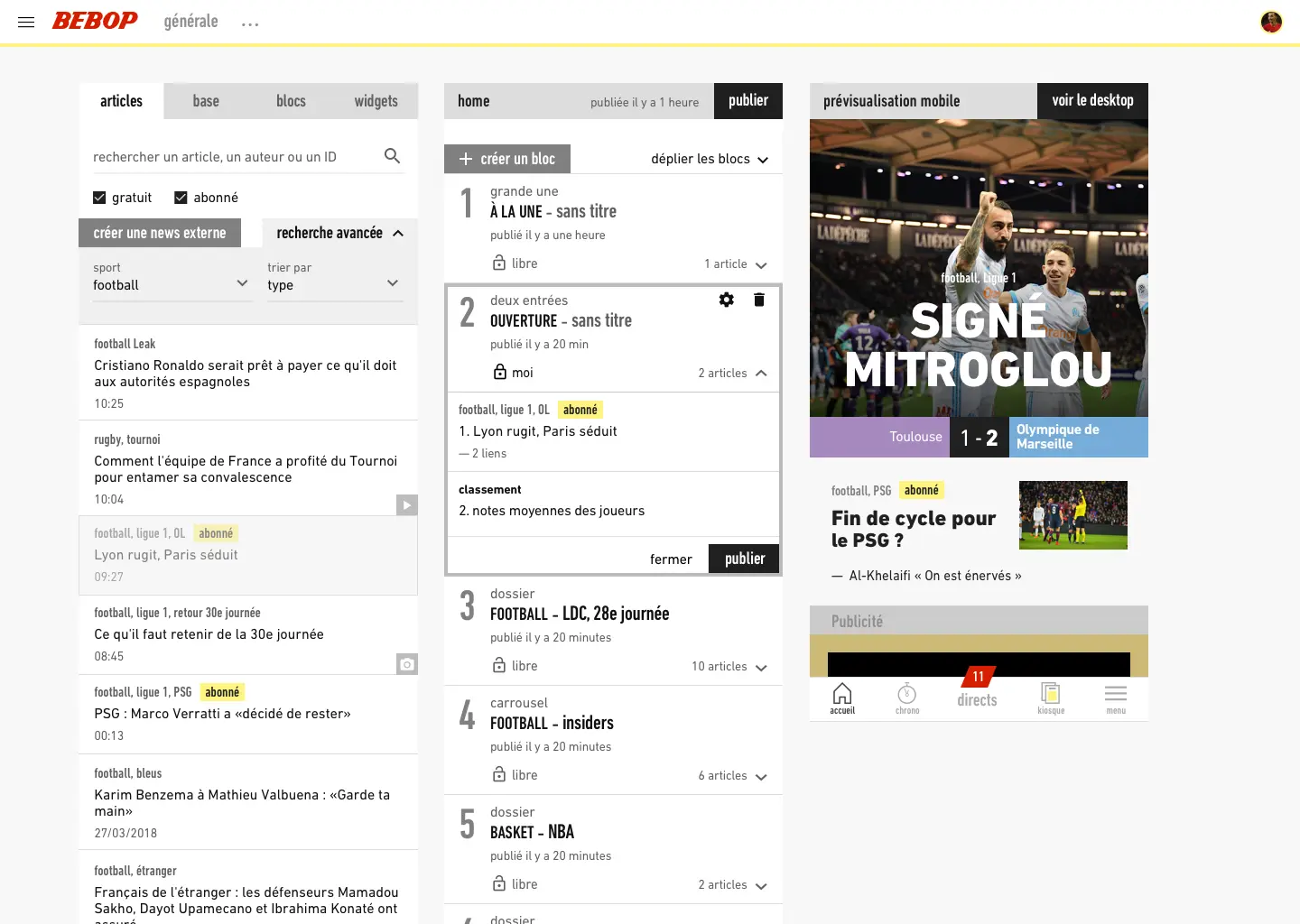
Task: Click the BEBOP logo
Action: click(x=95, y=21)
